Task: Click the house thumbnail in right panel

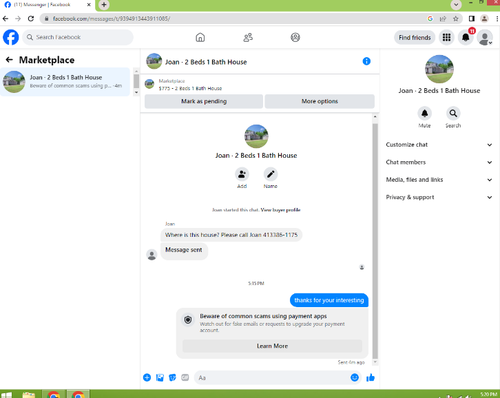Action: click(x=439, y=69)
